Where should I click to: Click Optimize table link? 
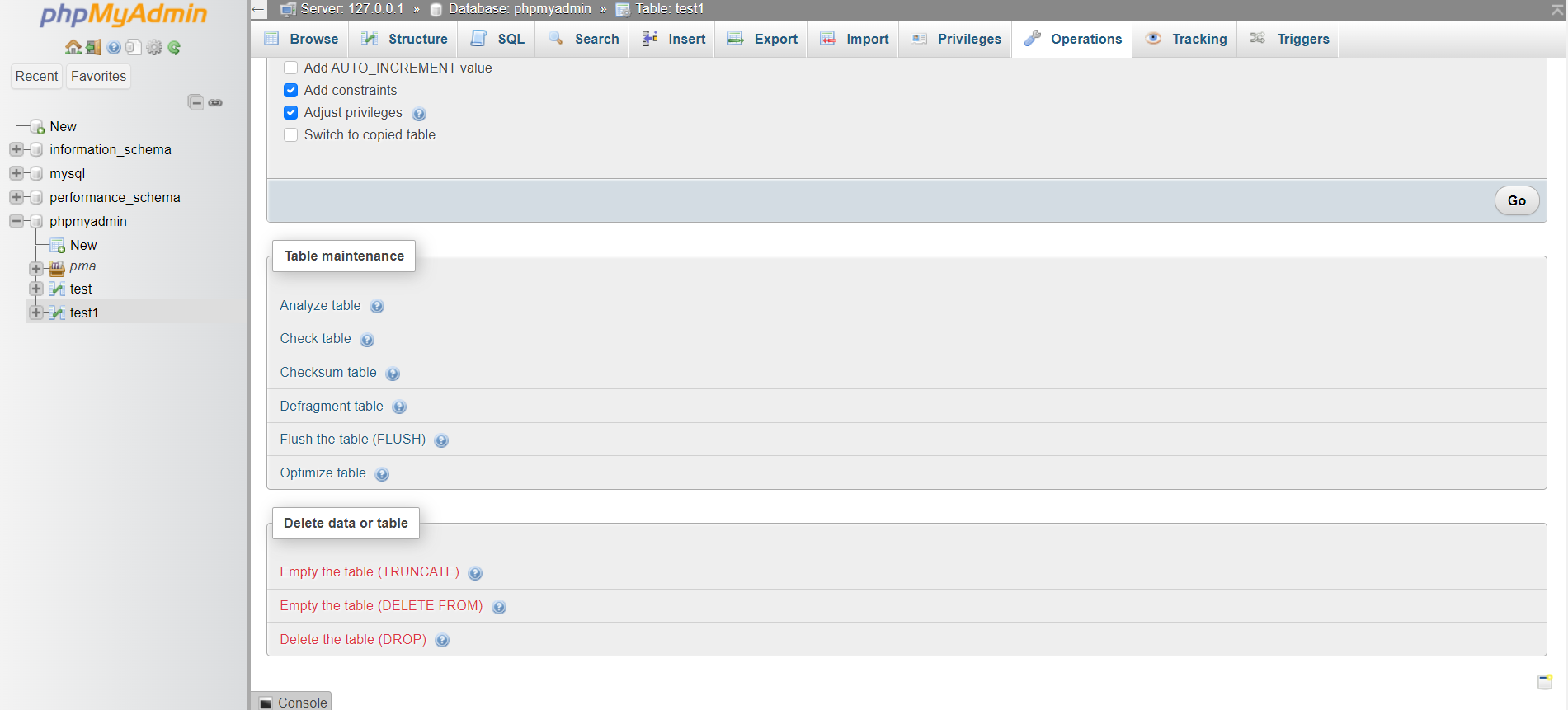click(x=323, y=473)
